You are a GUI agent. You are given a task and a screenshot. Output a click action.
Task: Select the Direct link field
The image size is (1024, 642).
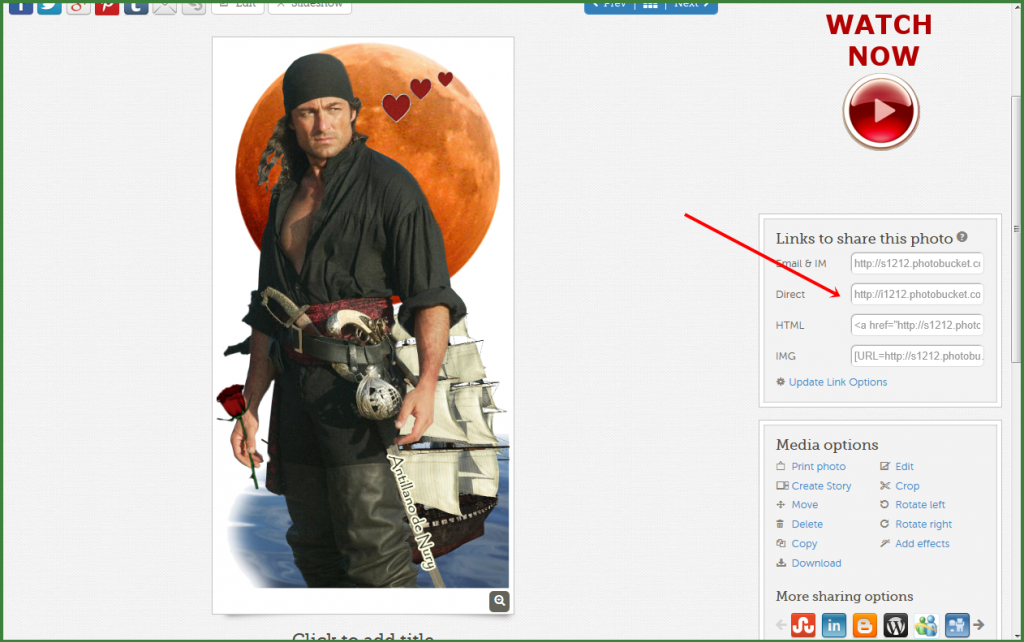coord(917,294)
